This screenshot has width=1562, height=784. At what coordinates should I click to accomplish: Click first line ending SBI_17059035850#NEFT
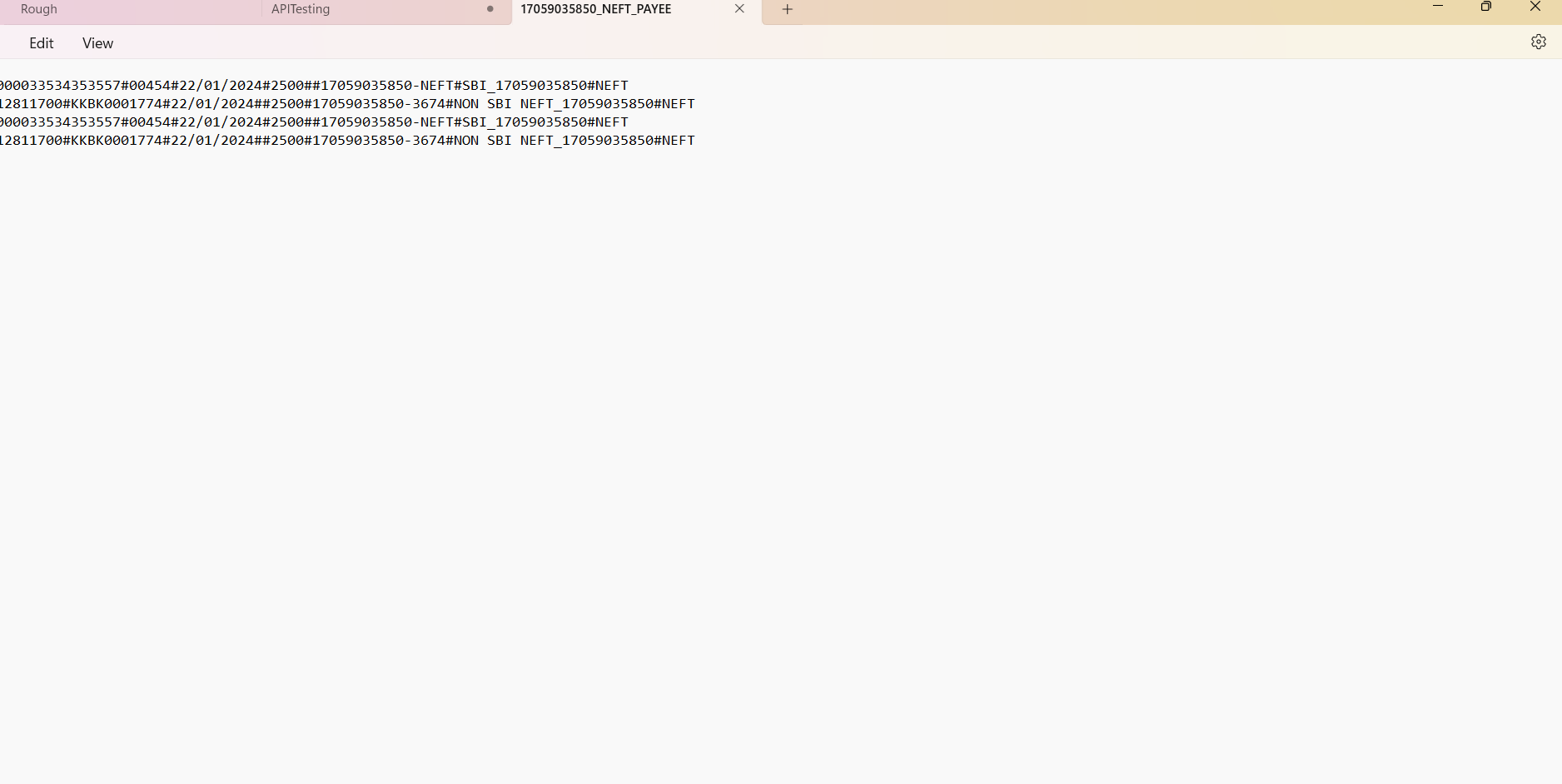[314, 86]
